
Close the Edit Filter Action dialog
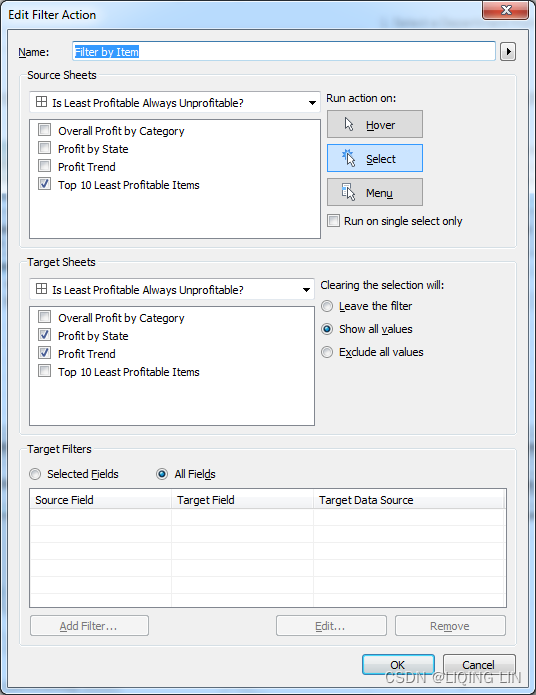click(x=505, y=10)
